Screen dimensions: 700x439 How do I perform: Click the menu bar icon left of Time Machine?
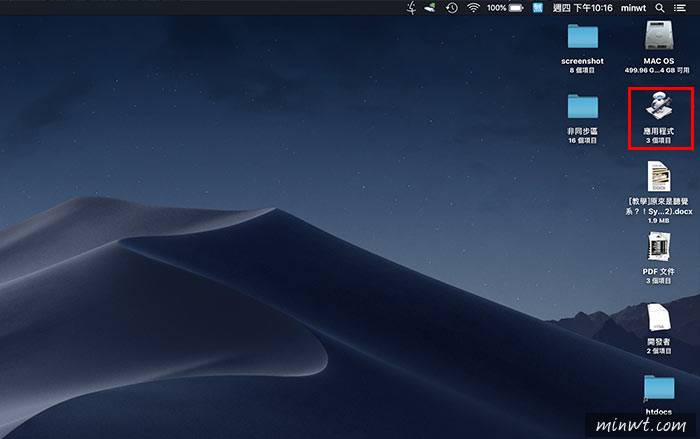click(431, 8)
